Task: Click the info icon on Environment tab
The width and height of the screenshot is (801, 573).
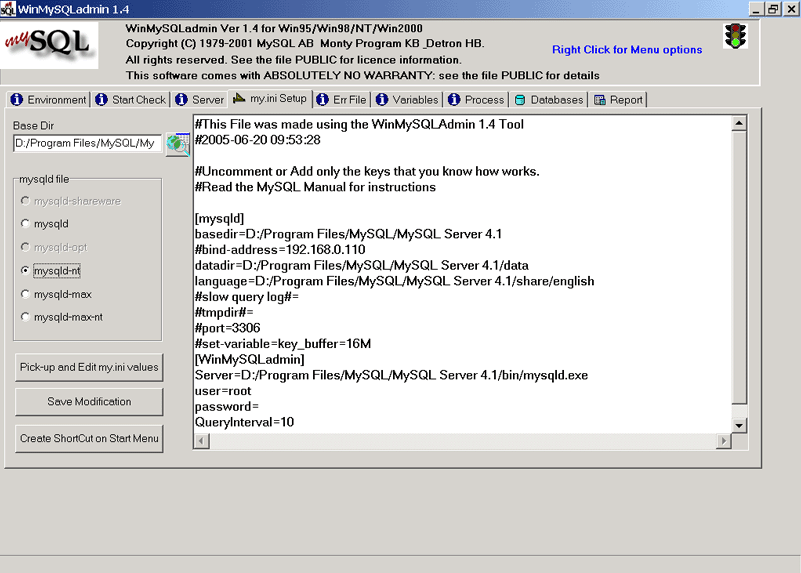Action: [17, 100]
